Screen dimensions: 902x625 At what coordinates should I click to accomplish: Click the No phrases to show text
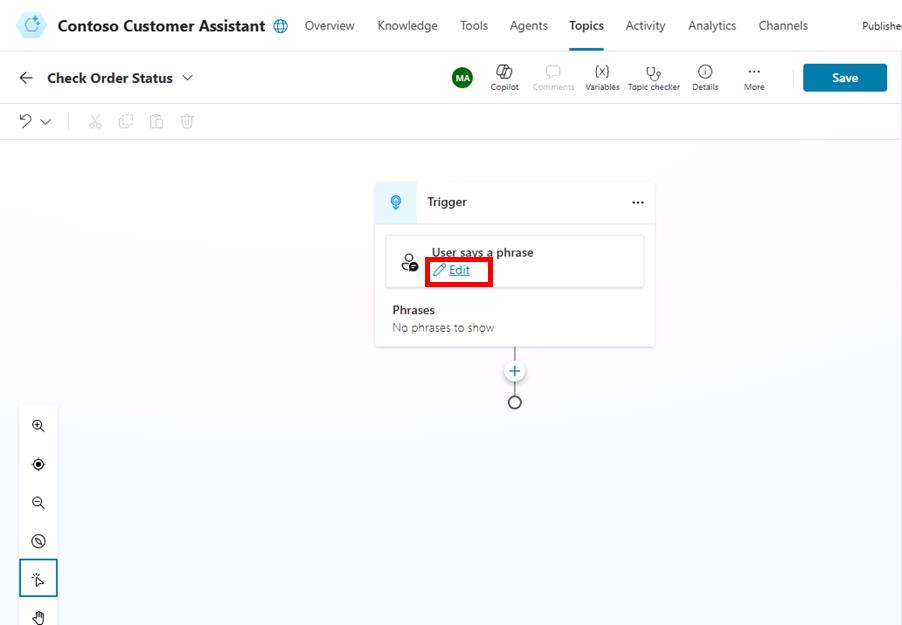(x=443, y=327)
